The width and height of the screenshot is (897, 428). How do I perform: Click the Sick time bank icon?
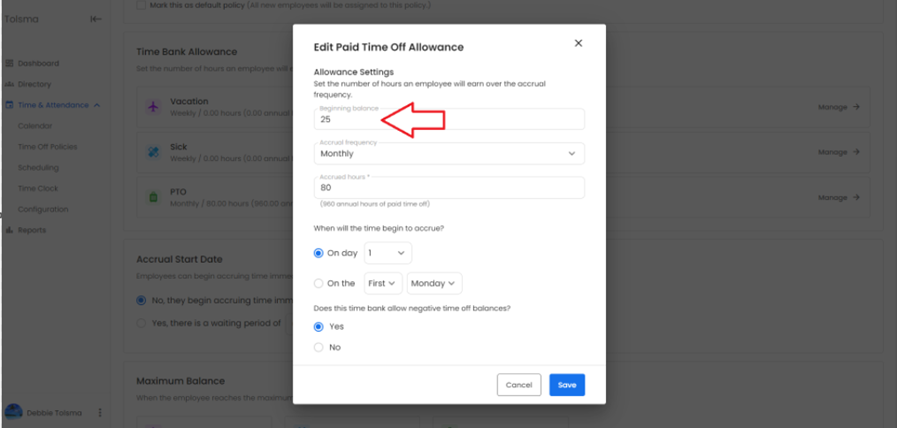click(152, 152)
